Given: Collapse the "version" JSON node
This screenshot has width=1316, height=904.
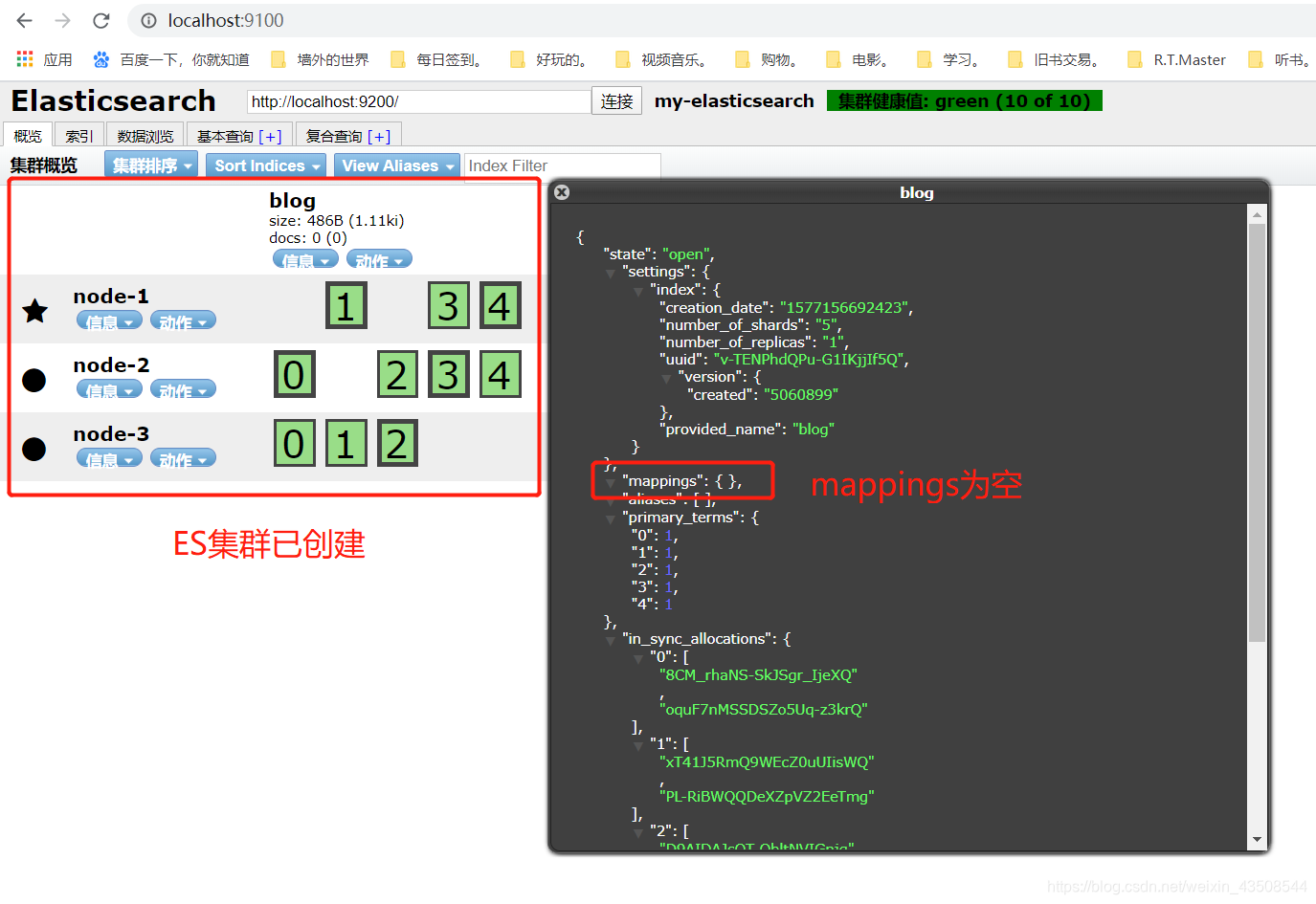Looking at the screenshot, I should click(666, 379).
